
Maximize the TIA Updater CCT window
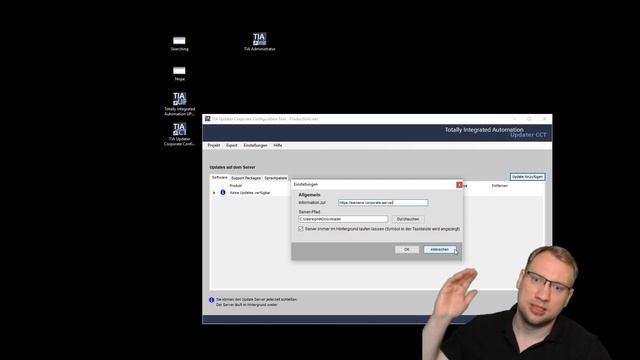(x=529, y=119)
